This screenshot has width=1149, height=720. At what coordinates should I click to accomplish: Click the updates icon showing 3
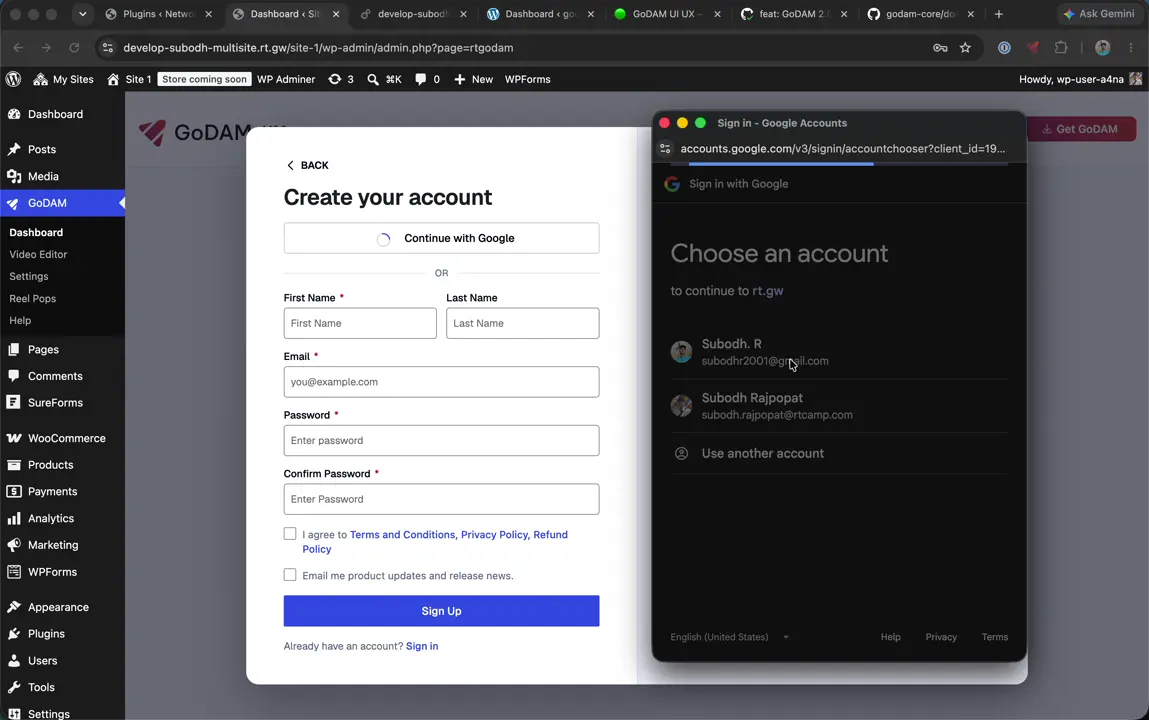pos(341,79)
